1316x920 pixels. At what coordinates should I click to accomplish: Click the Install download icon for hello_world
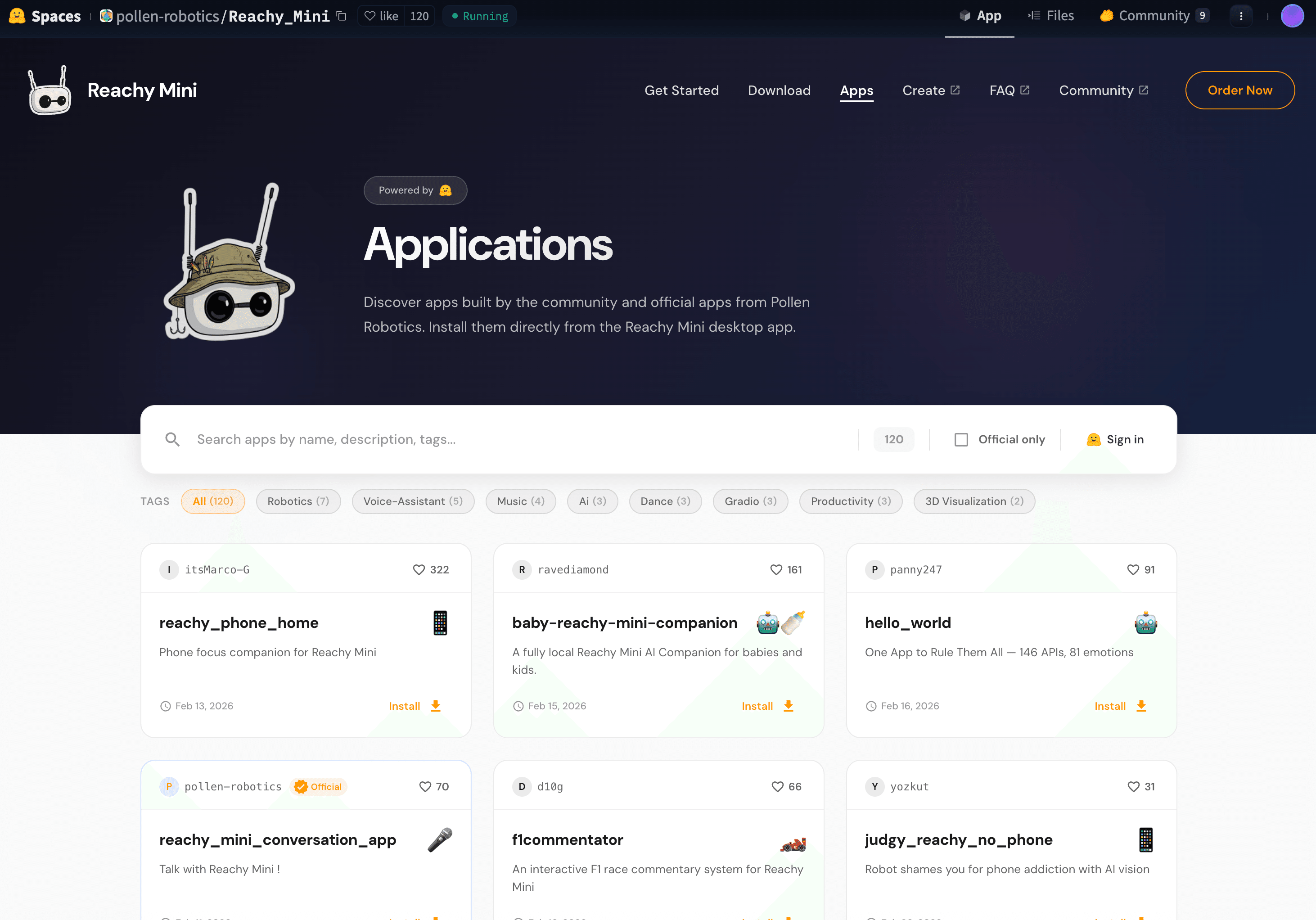pyautogui.click(x=1141, y=706)
